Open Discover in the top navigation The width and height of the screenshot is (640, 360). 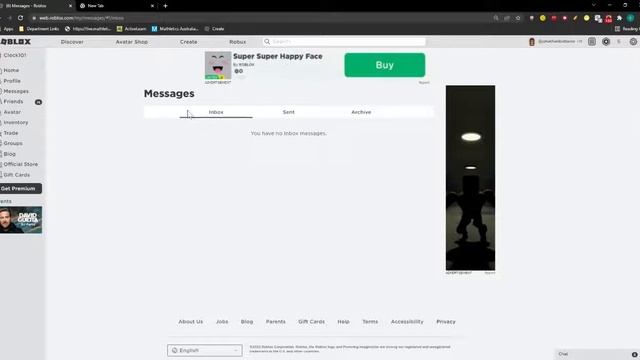[x=72, y=42]
